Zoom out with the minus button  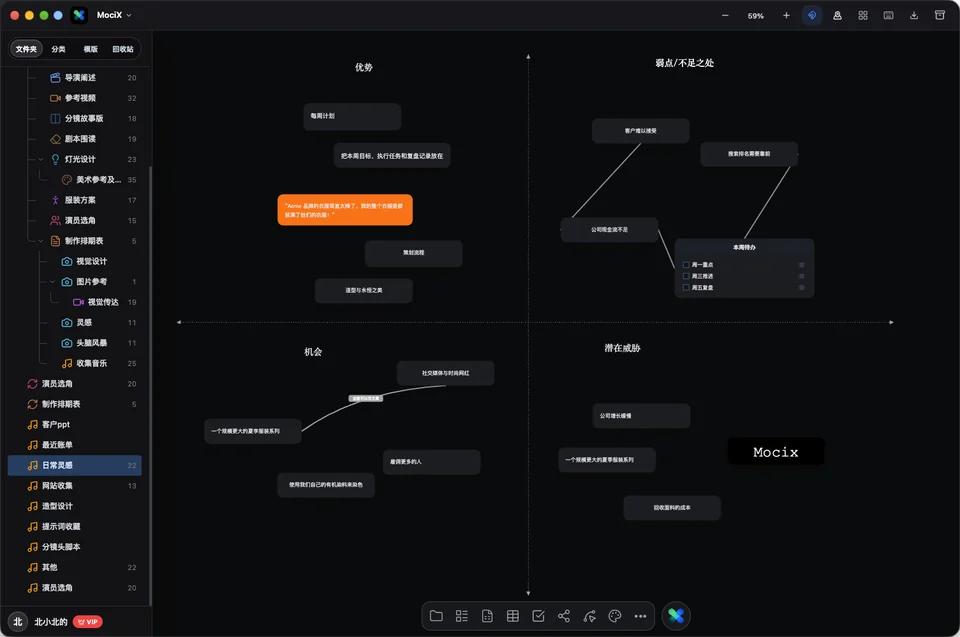click(x=725, y=15)
